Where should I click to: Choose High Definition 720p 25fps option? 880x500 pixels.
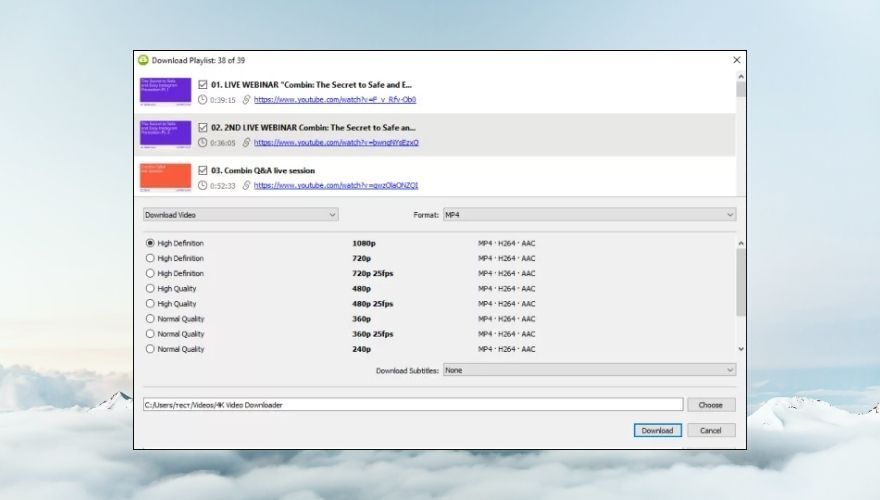(150, 273)
